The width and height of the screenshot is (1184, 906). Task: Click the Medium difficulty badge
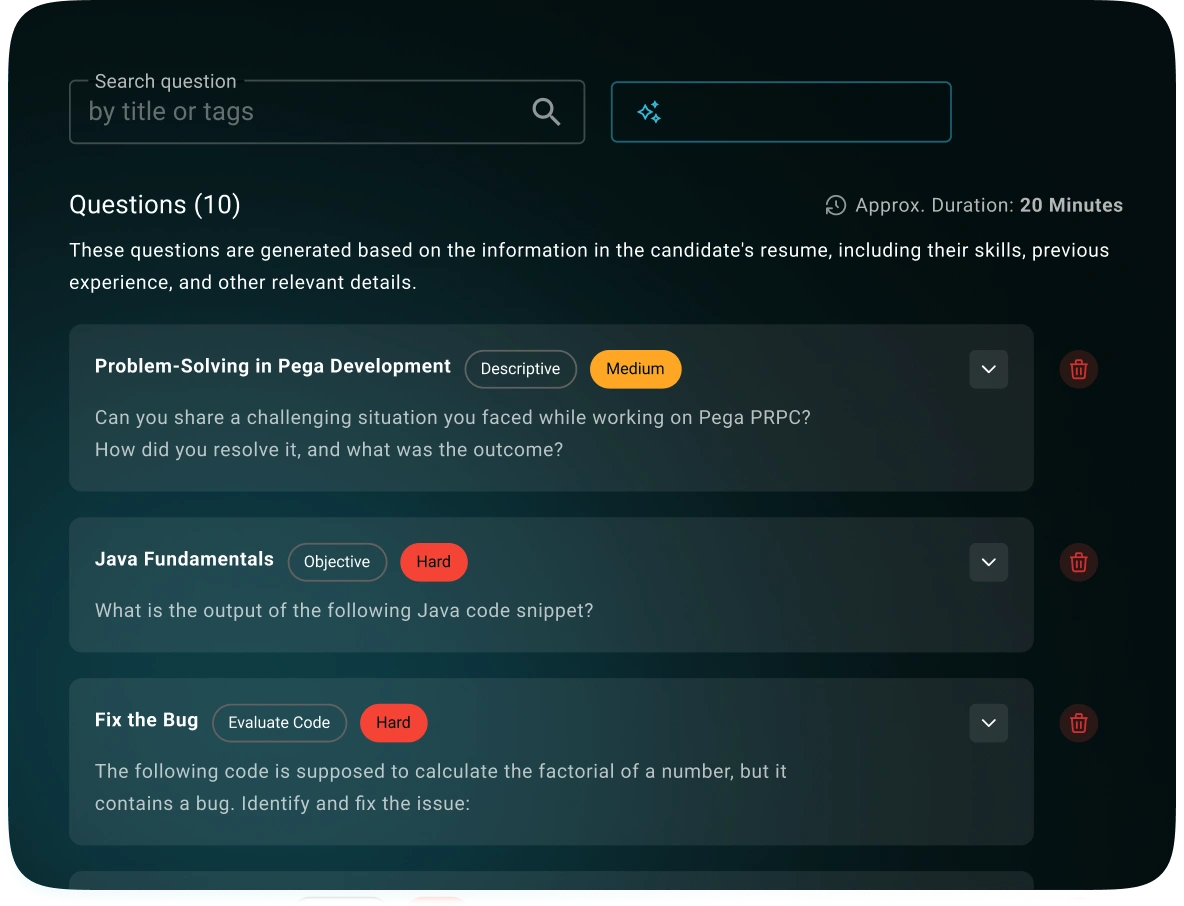click(x=635, y=369)
